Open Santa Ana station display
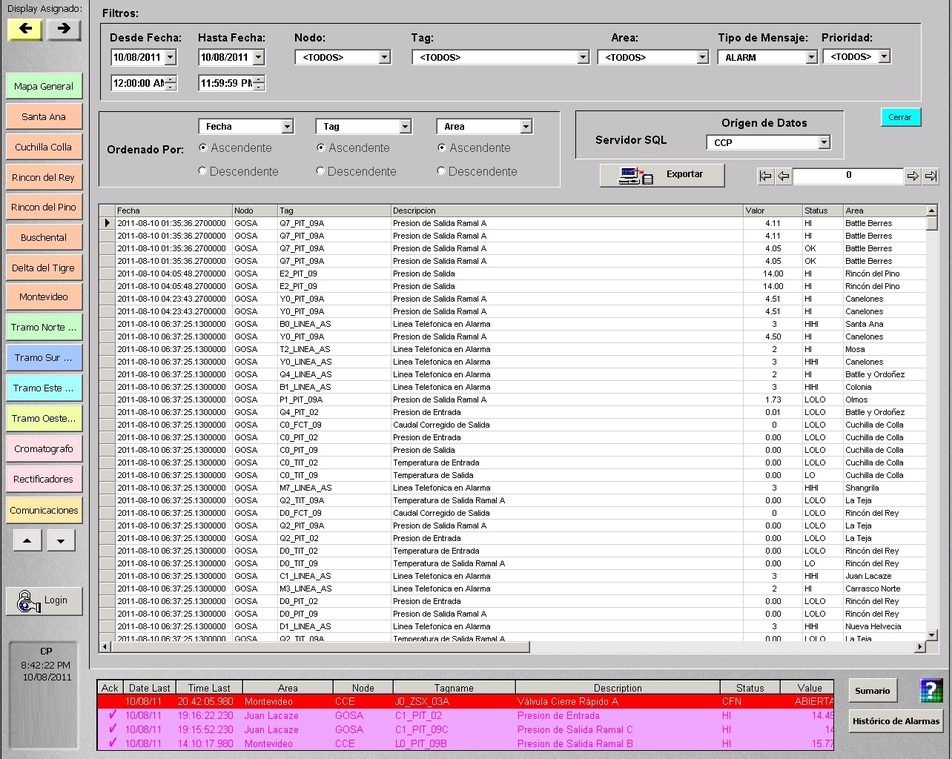The image size is (952, 759). click(44, 117)
